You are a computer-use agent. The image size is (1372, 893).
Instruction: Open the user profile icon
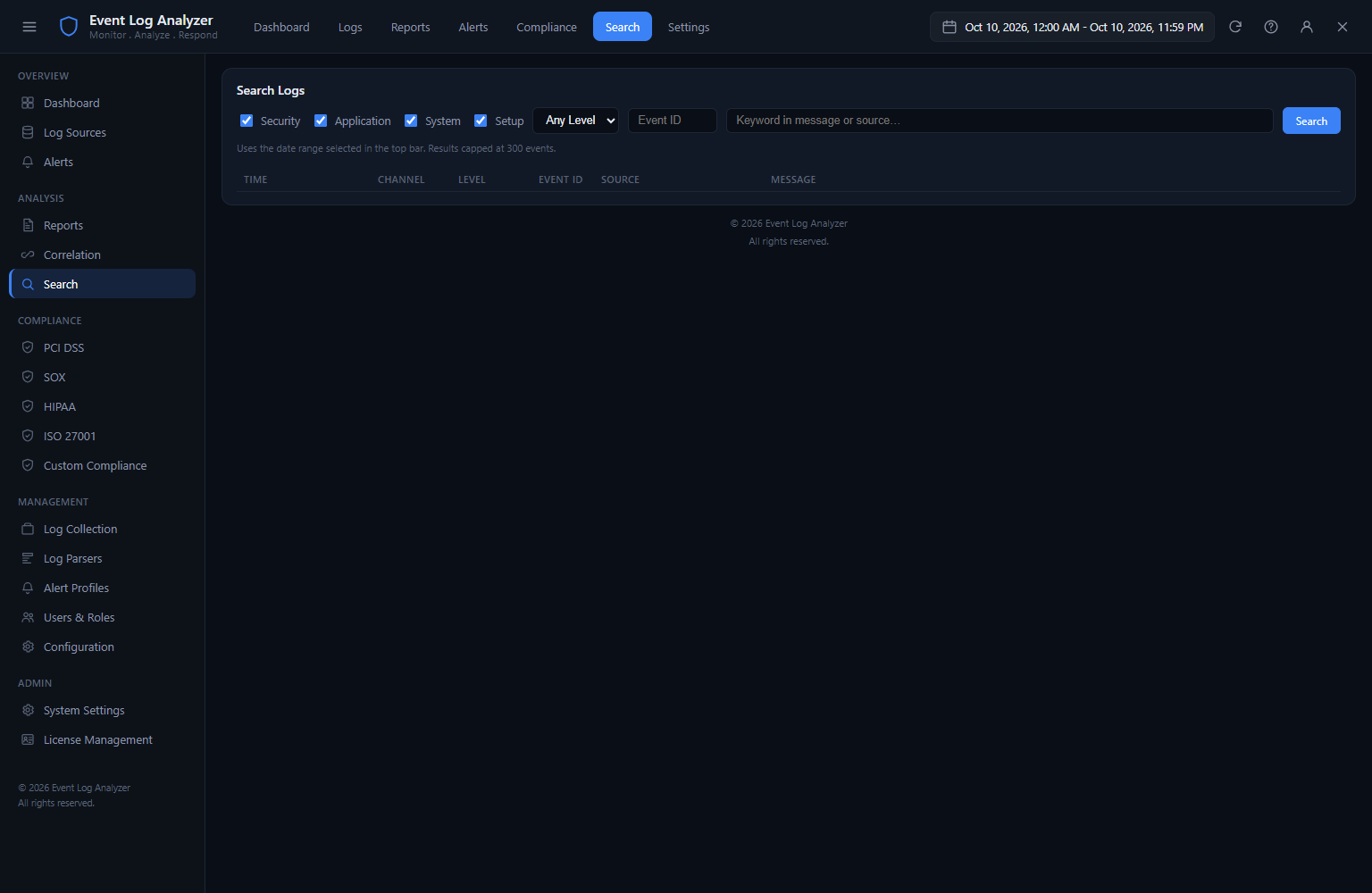[1307, 27]
